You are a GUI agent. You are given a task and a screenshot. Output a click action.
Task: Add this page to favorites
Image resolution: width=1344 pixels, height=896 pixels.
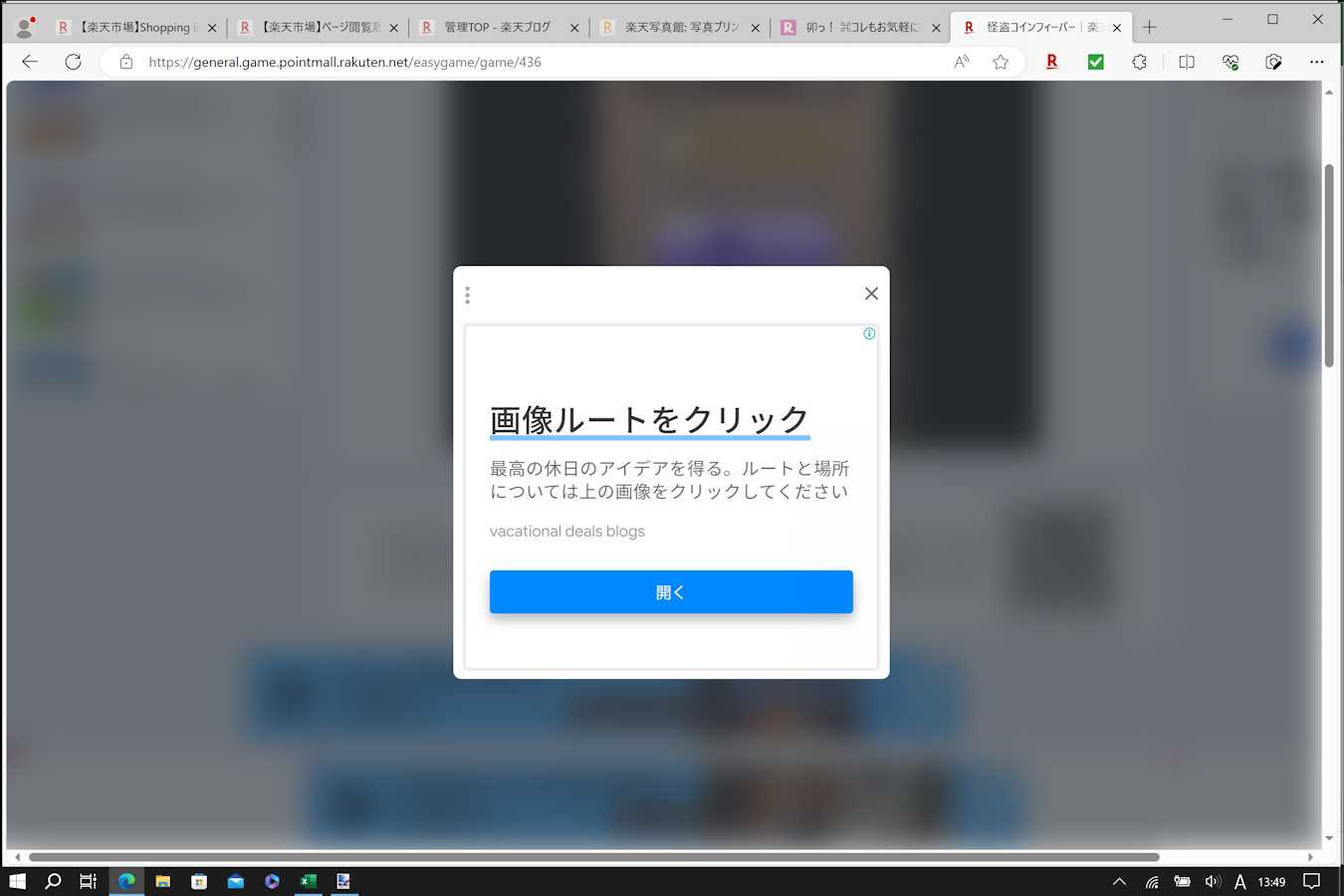pyautogui.click(x=1001, y=62)
